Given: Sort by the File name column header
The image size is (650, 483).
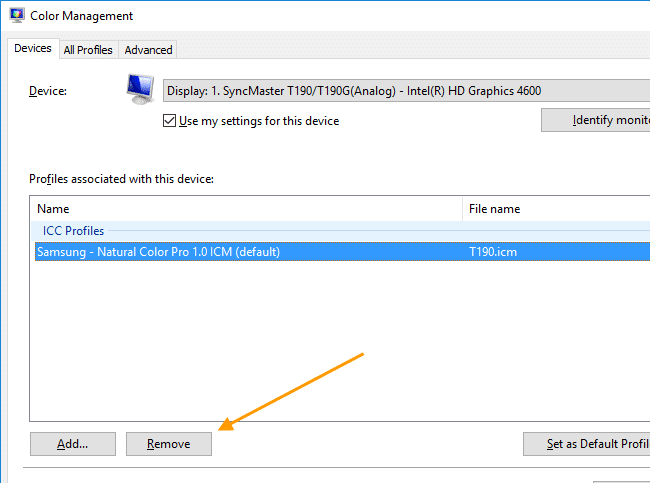Looking at the screenshot, I should point(556,209).
